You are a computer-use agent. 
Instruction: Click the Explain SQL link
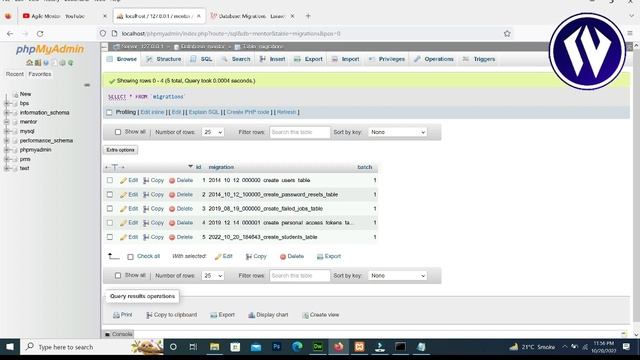point(204,112)
